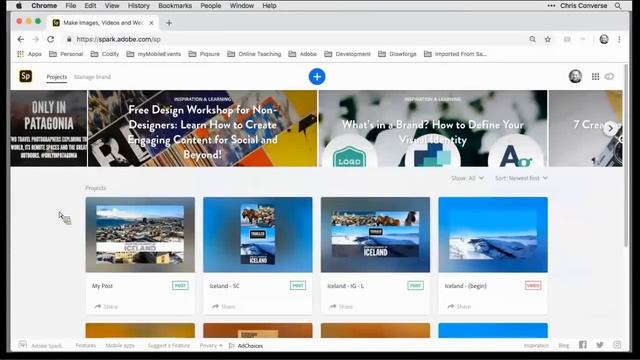Select the Projects tab
Viewport: 640px width, 360px height.
(57, 77)
